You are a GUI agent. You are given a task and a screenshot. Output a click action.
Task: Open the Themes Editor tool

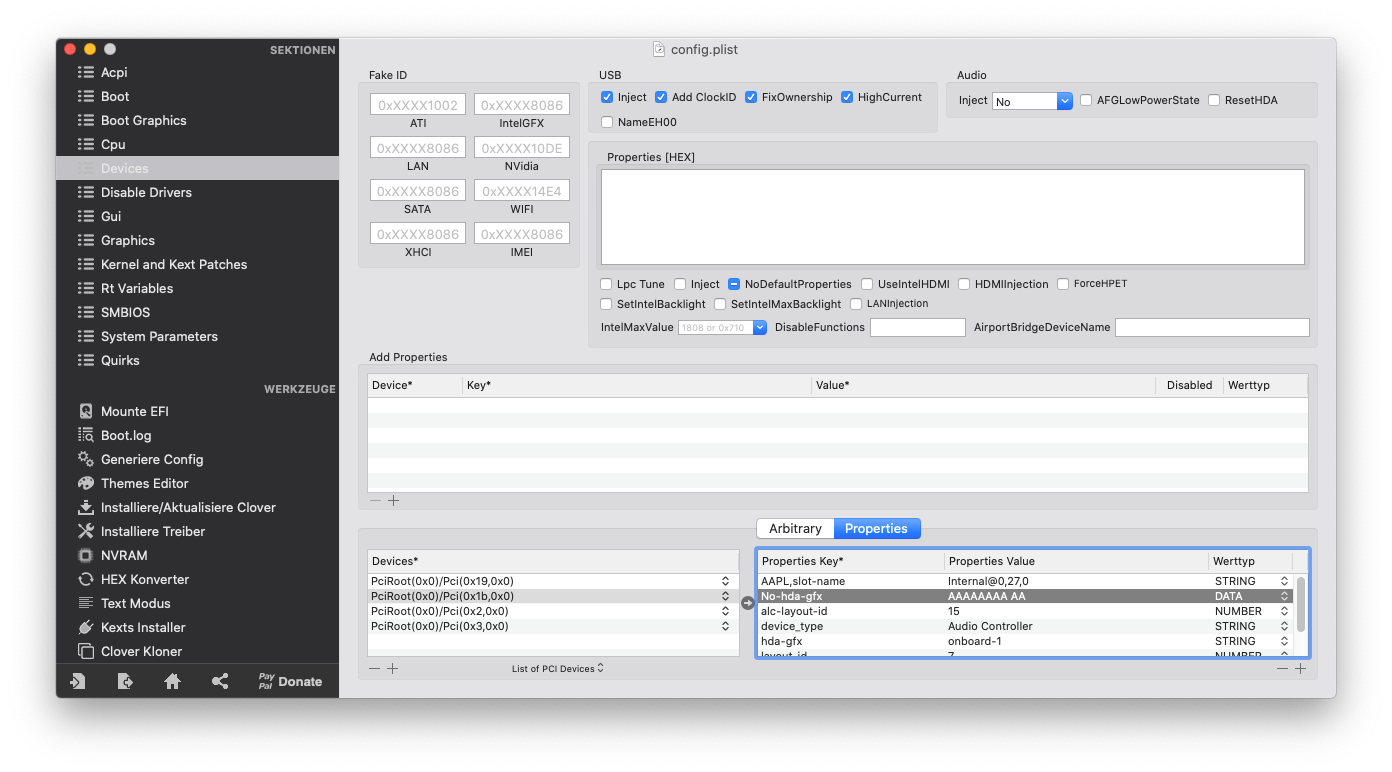tap(144, 483)
